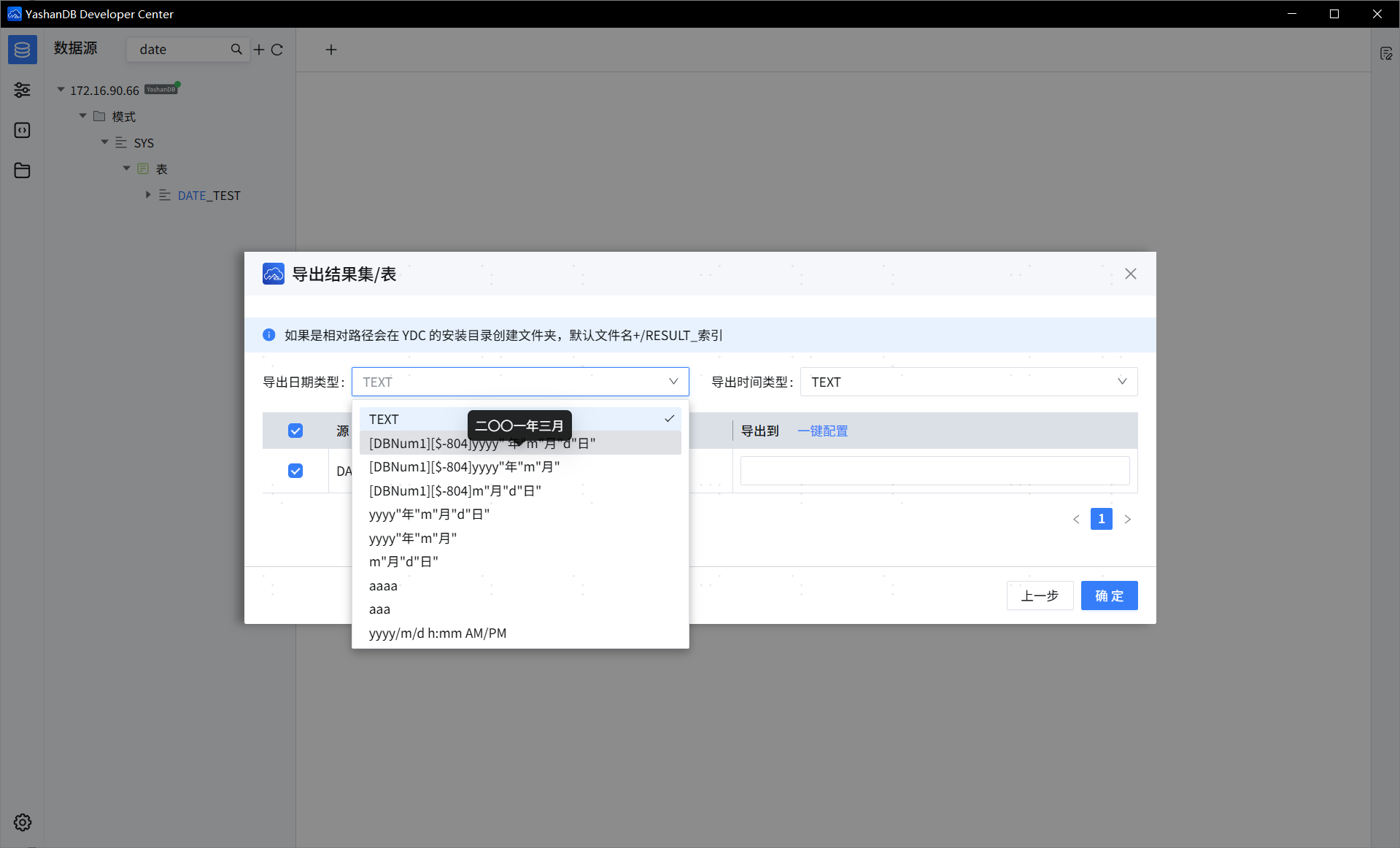The height and width of the screenshot is (848, 1400).
Task: Choose yyyy"年"m"月" format option
Action: click(x=520, y=538)
